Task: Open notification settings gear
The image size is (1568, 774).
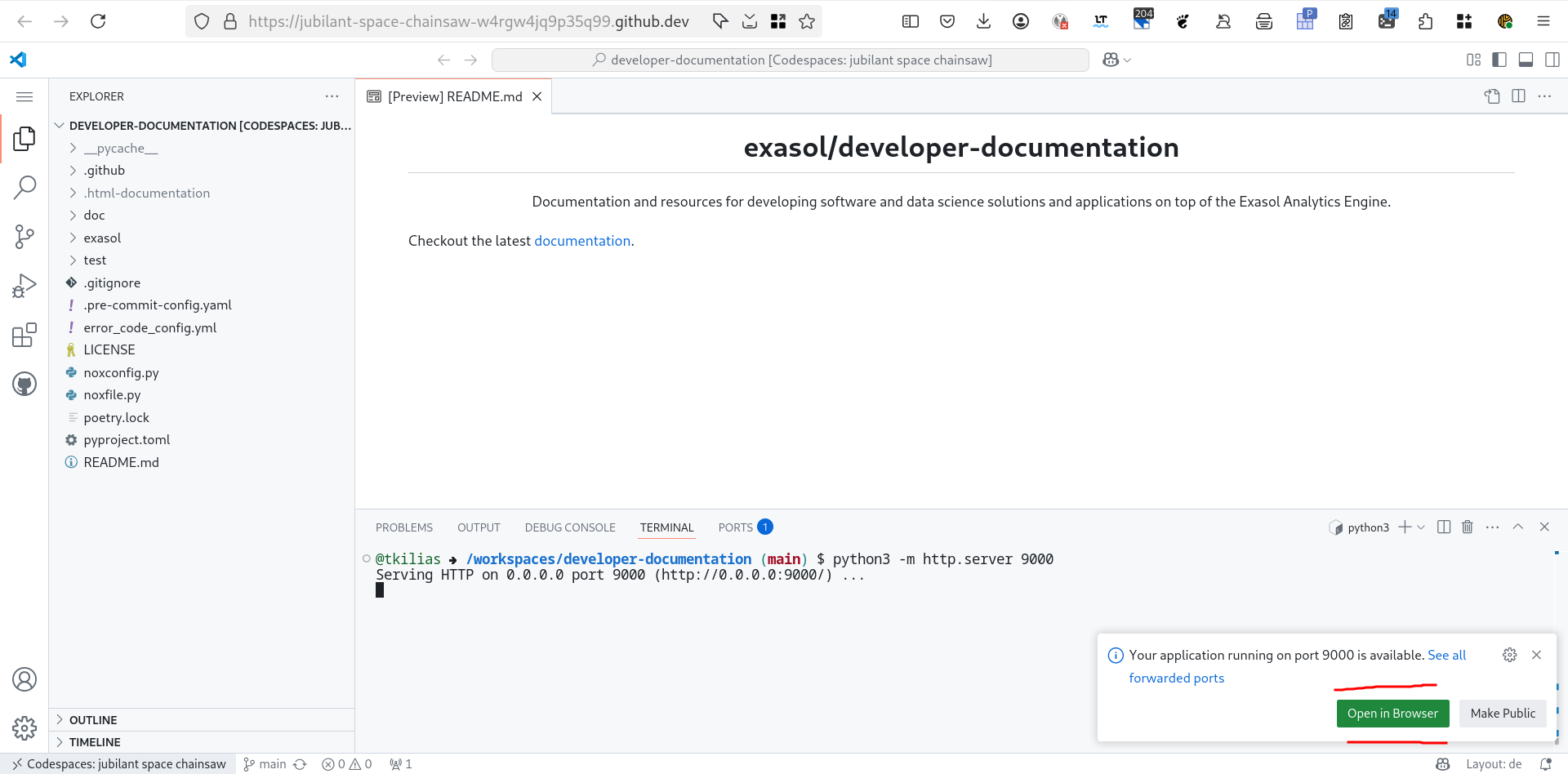Action: [1510, 655]
